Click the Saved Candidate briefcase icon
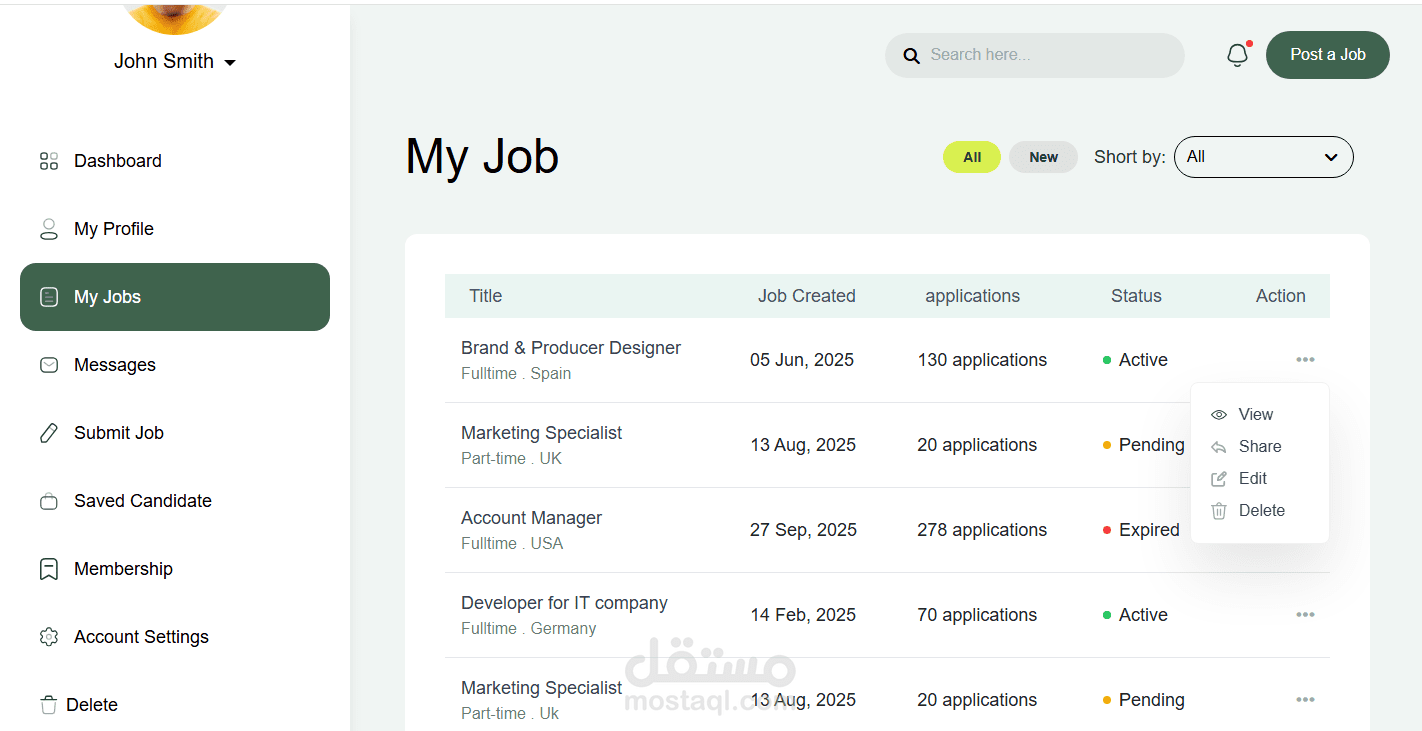This screenshot has height=731, width=1422. [49, 501]
